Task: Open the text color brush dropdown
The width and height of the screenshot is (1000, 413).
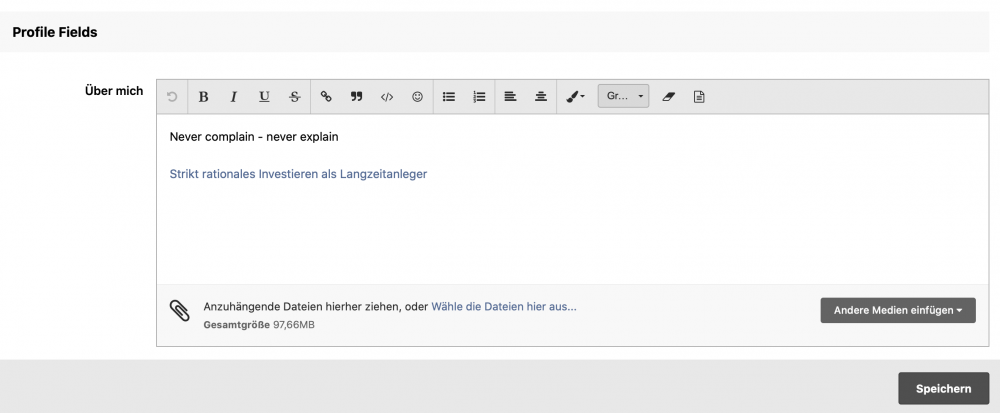Action: coord(575,97)
